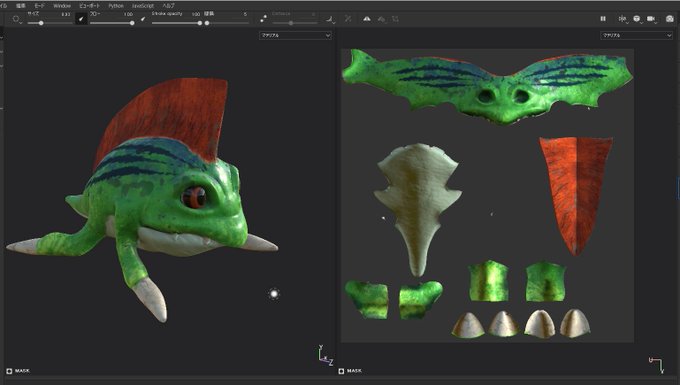Open the ビューポート menu

[x=89, y=6]
